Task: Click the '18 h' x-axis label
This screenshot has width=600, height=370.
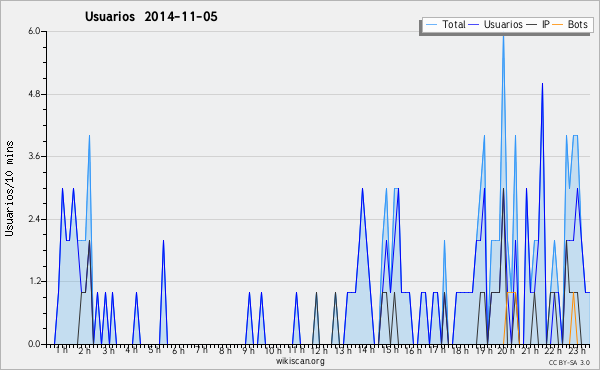Action: (x=460, y=350)
